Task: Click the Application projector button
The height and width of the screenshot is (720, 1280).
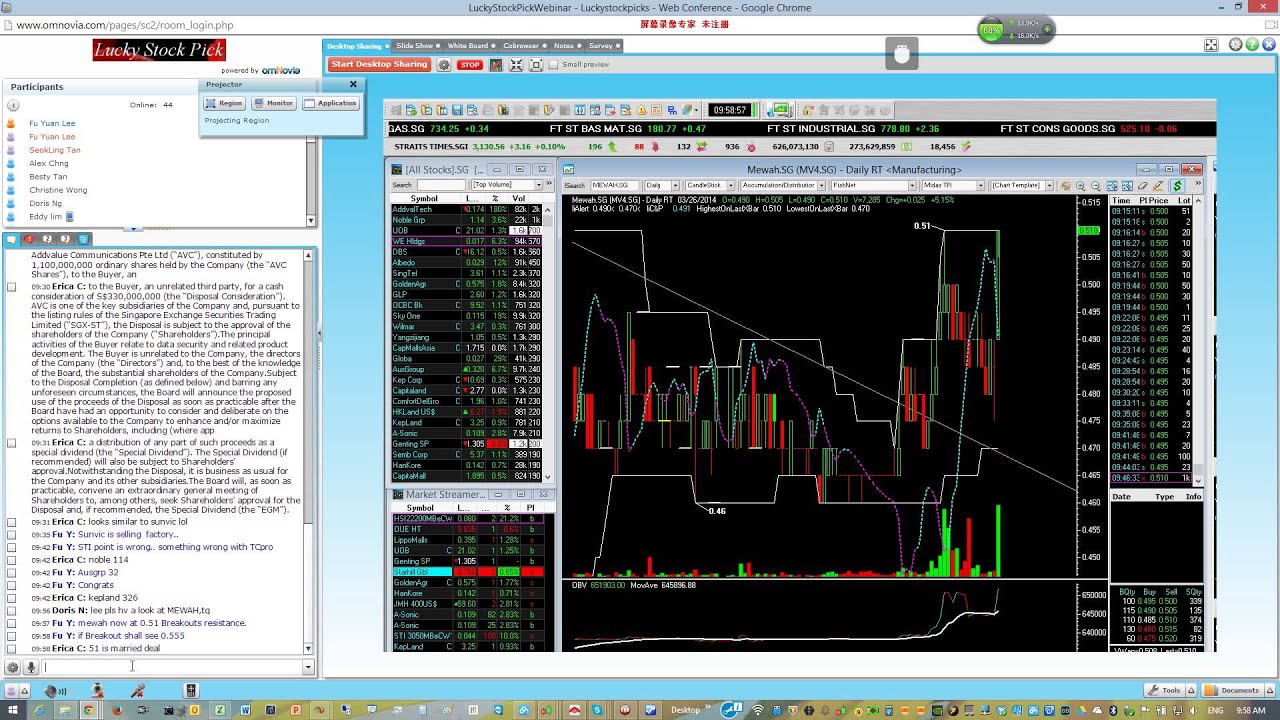Action: click(330, 103)
